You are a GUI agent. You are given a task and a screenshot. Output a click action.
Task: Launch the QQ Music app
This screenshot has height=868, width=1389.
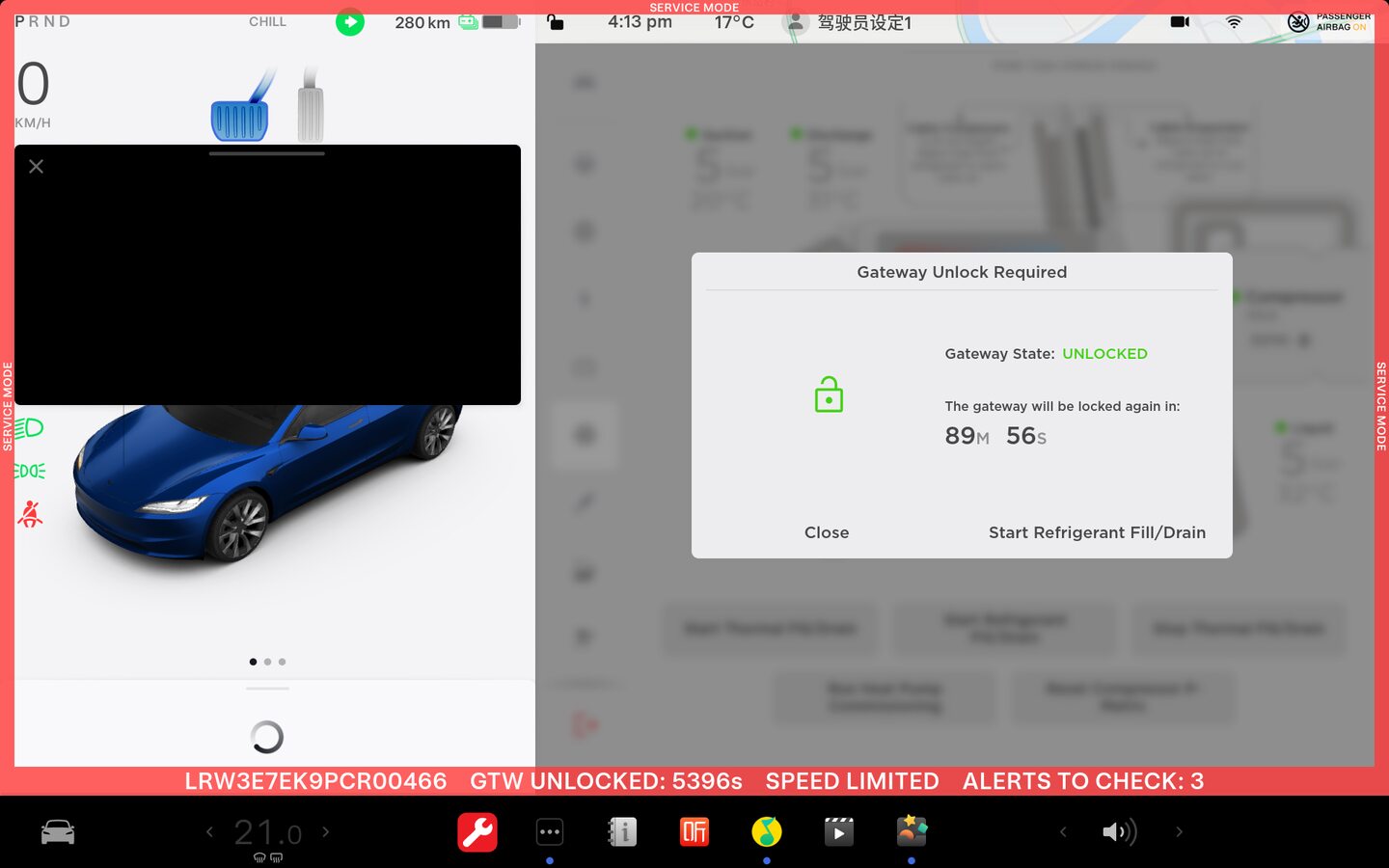(x=767, y=831)
